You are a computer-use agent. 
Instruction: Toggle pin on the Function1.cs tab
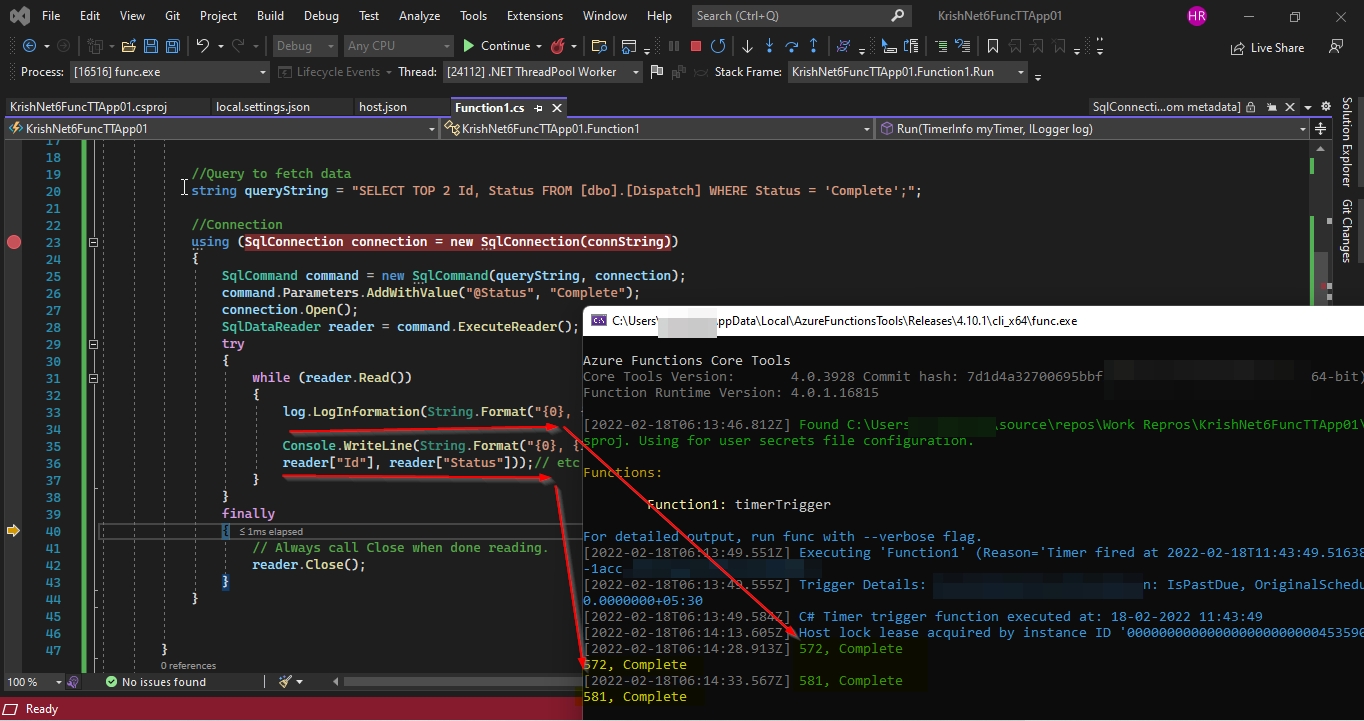(x=538, y=107)
